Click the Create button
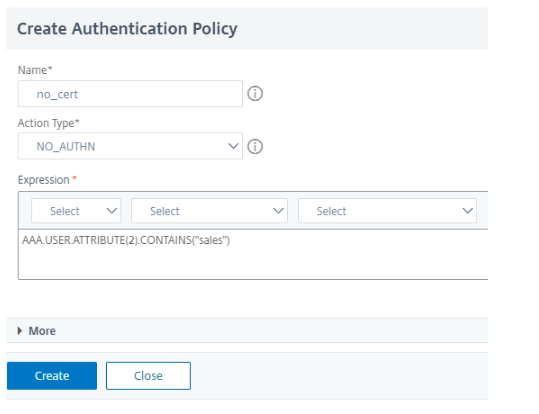Screen dimensions: 539x414 coord(52,376)
